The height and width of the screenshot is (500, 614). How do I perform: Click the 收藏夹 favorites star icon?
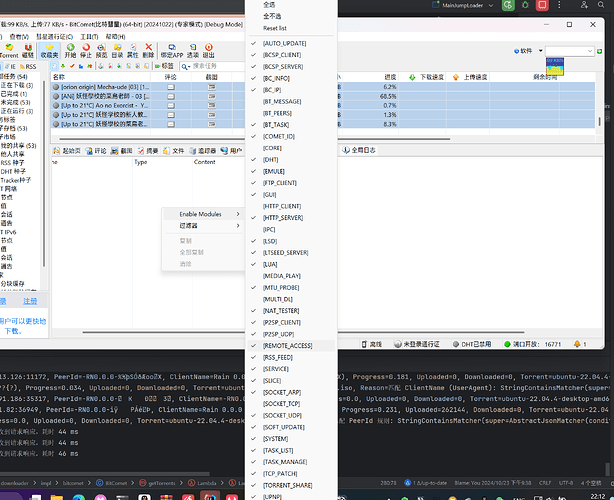point(49,51)
